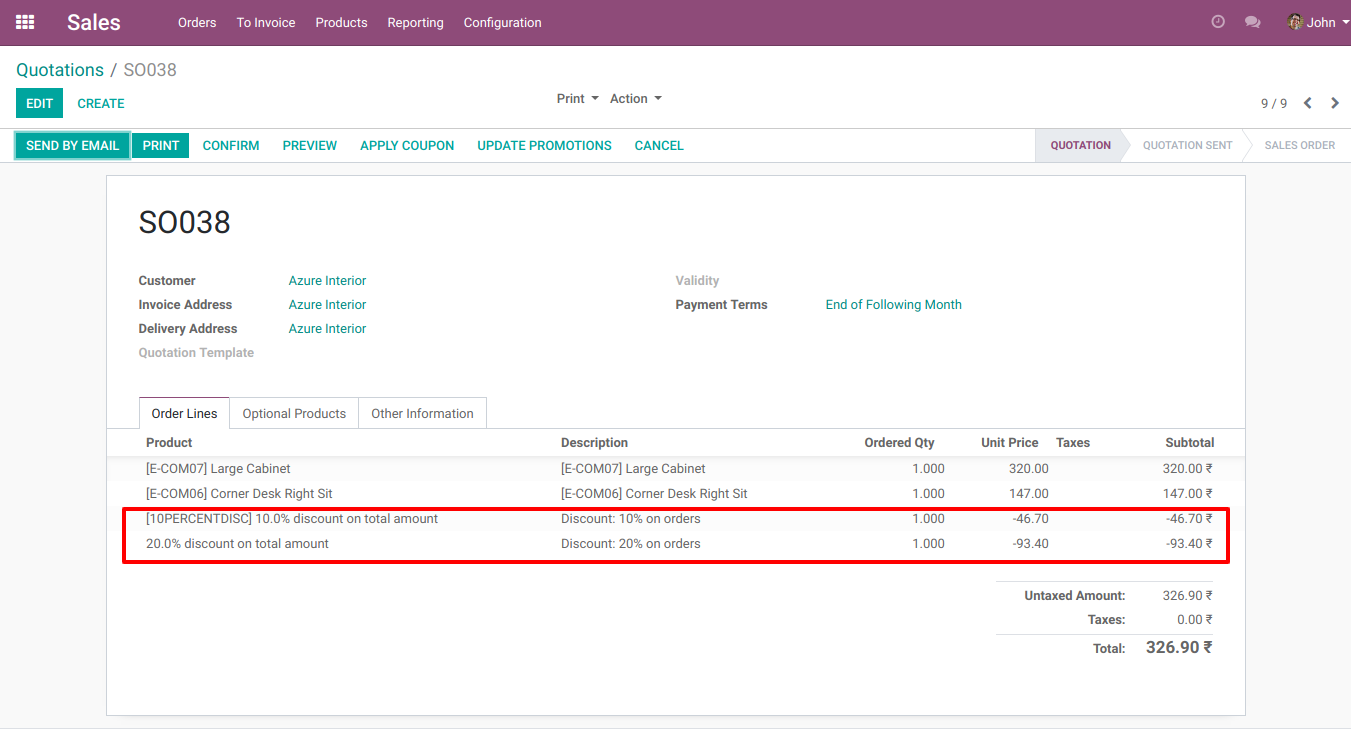Screen dimensions: 1351x753
Task: Open the Reporting menu
Action: pos(415,22)
